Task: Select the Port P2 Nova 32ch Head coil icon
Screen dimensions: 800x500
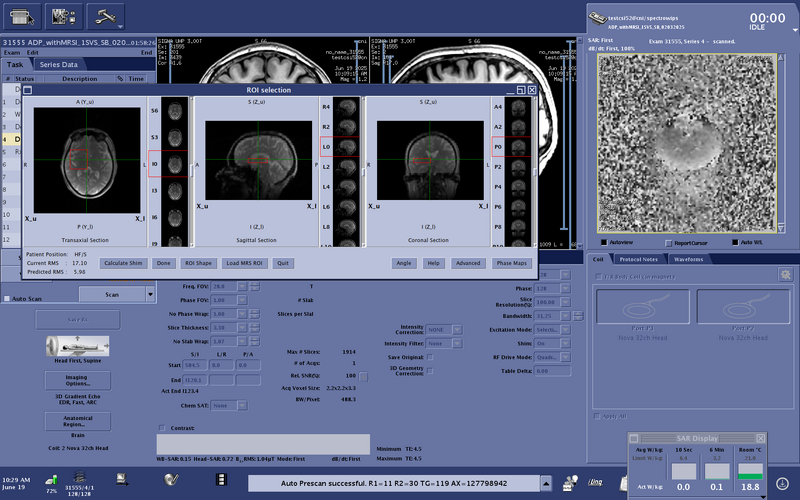Action: 743,307
